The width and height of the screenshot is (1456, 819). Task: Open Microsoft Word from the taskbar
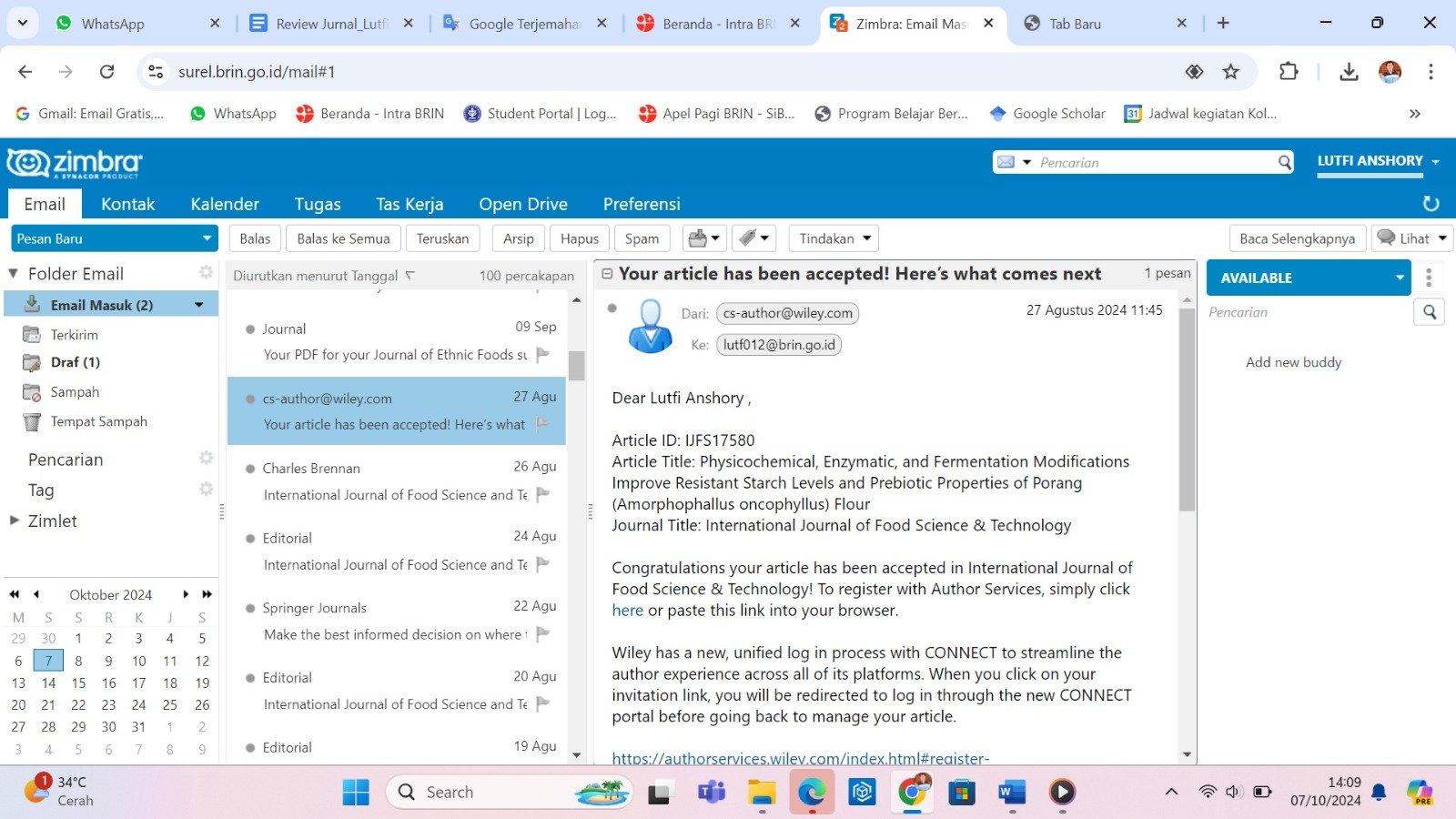point(1011,793)
